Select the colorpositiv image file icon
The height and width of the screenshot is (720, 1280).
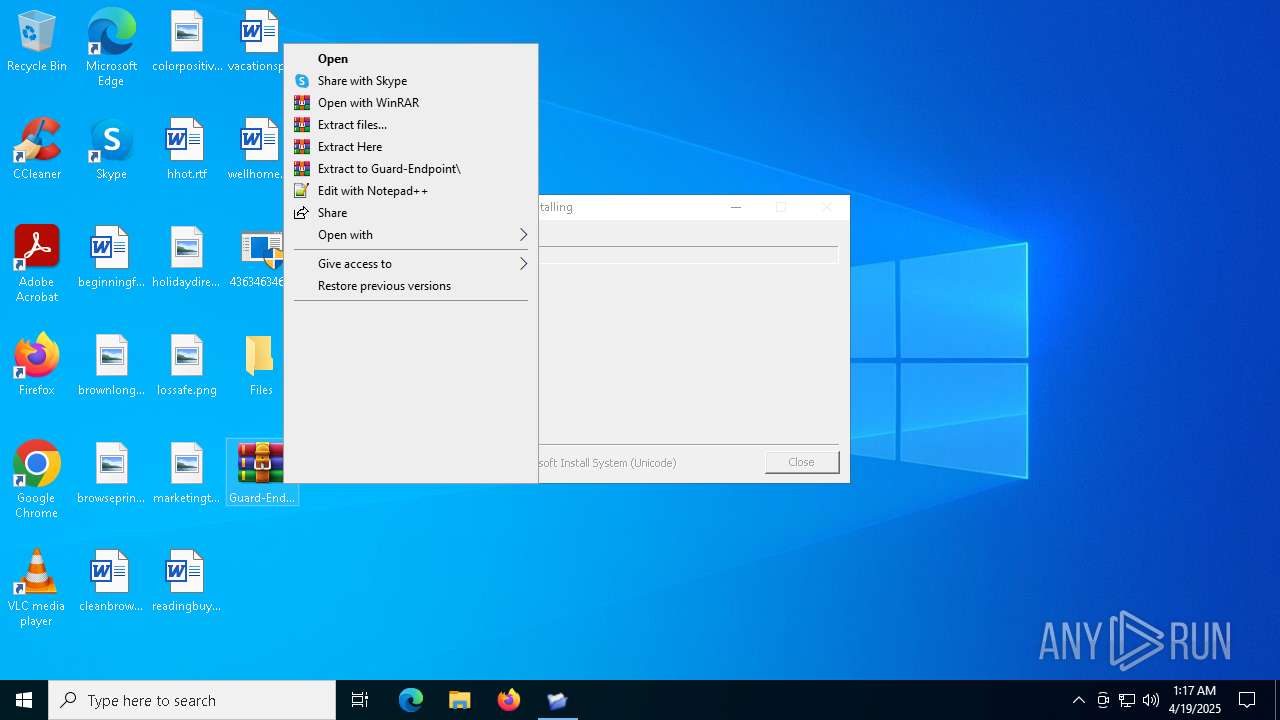pos(187,42)
